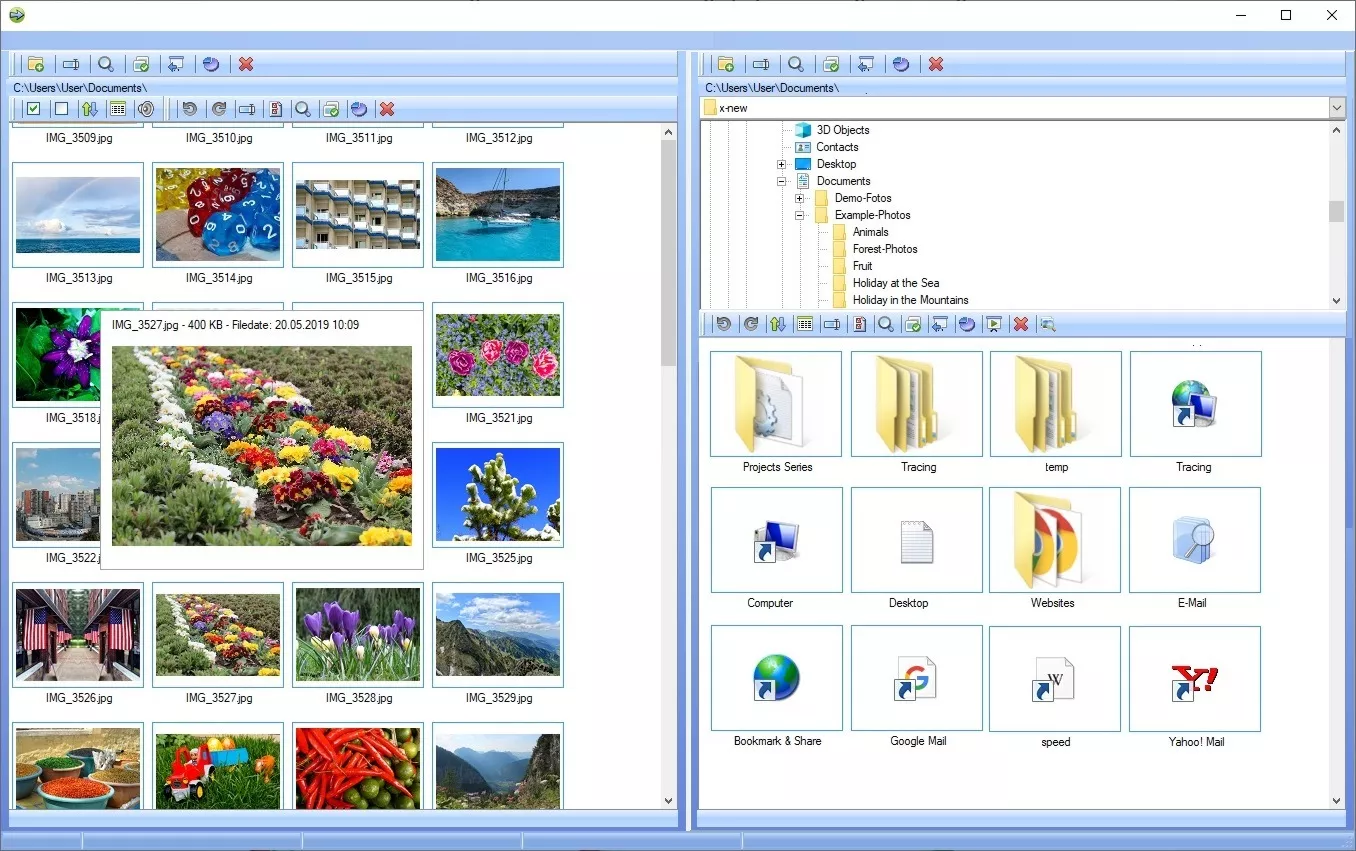Select the IMG_3527.jpg thumbnail
The width and height of the screenshot is (1356, 851).
[x=217, y=635]
